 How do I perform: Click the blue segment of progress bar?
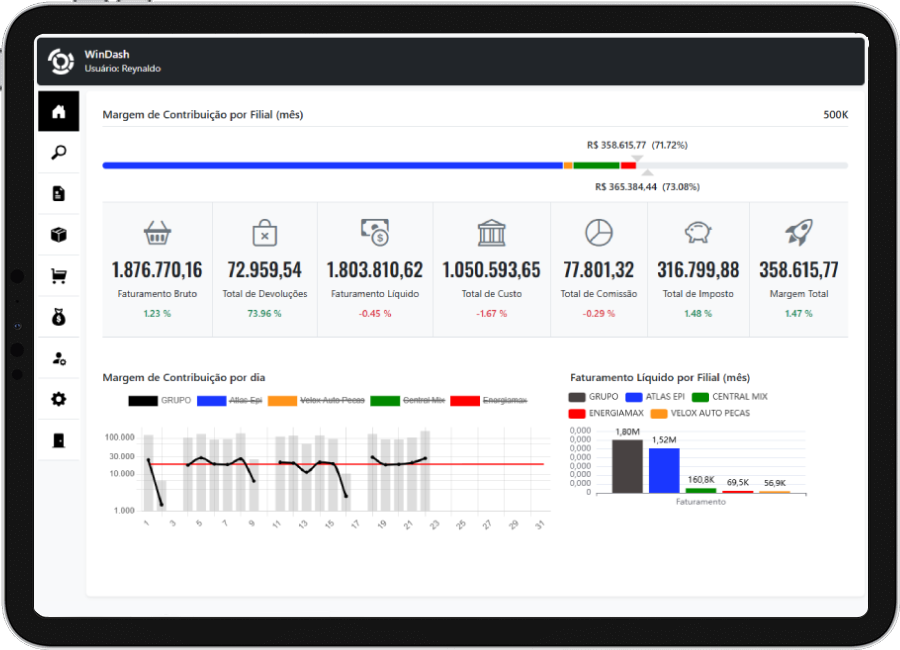tap(332, 165)
